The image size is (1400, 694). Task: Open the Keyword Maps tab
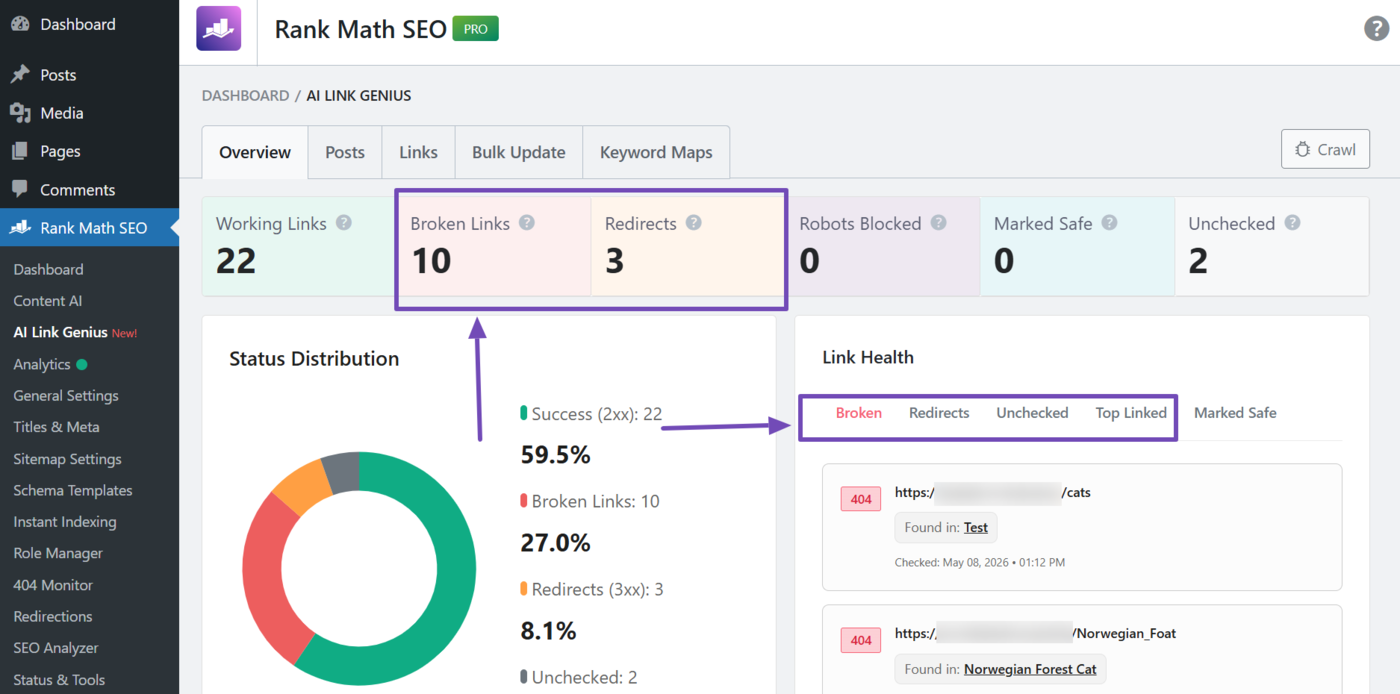[x=656, y=152]
